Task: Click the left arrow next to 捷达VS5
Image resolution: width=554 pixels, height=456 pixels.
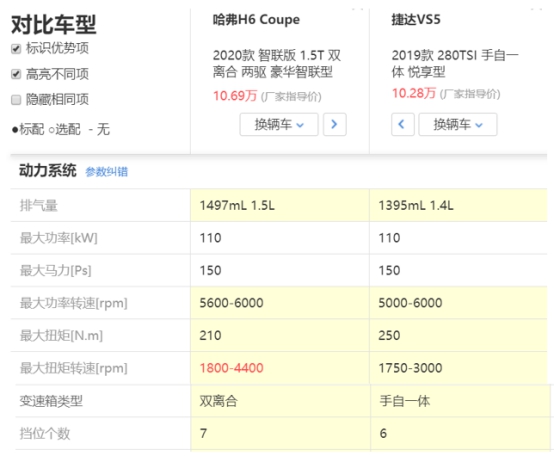Action: (x=402, y=124)
